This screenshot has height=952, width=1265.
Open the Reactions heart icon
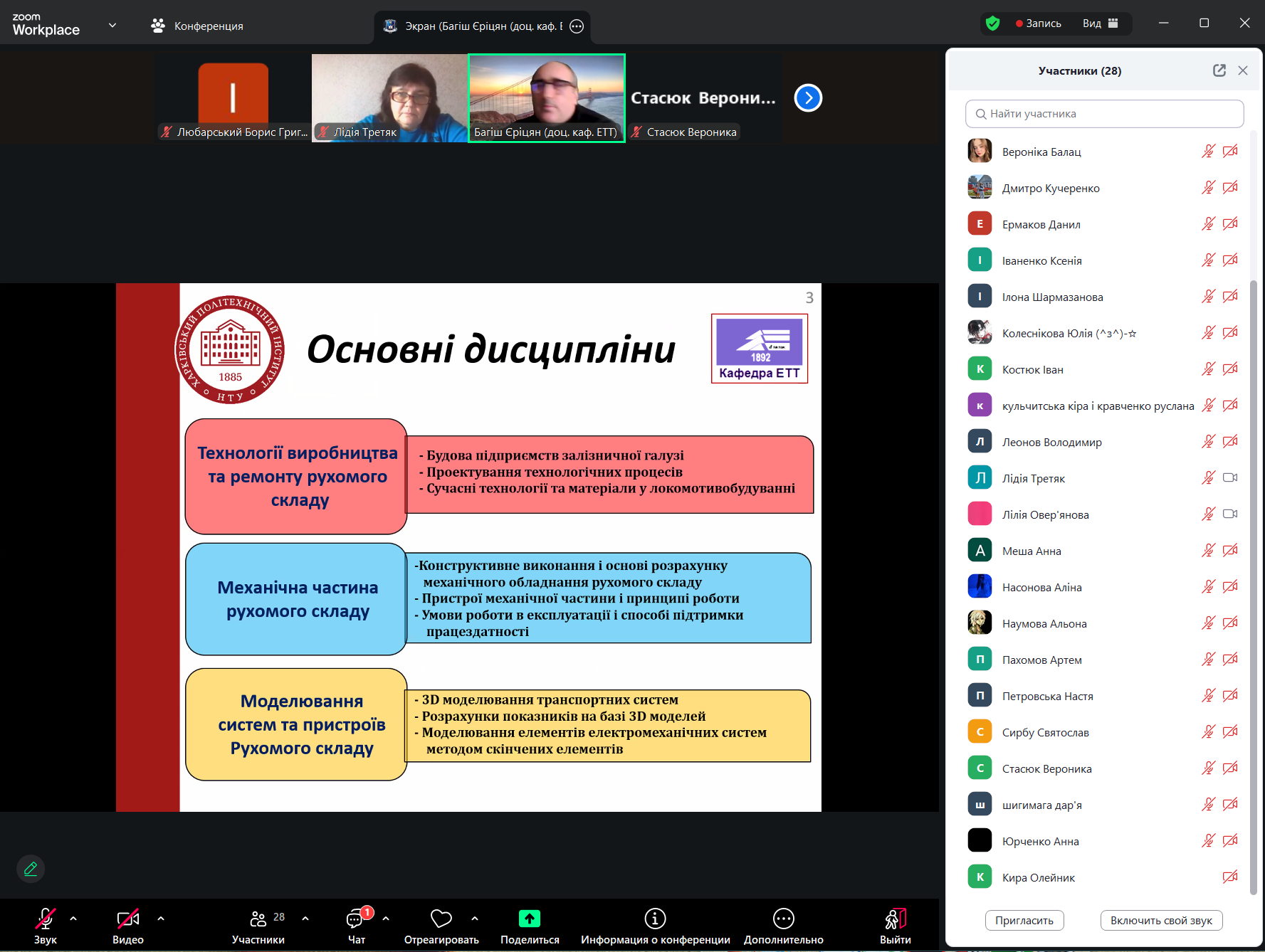pyautogui.click(x=441, y=919)
